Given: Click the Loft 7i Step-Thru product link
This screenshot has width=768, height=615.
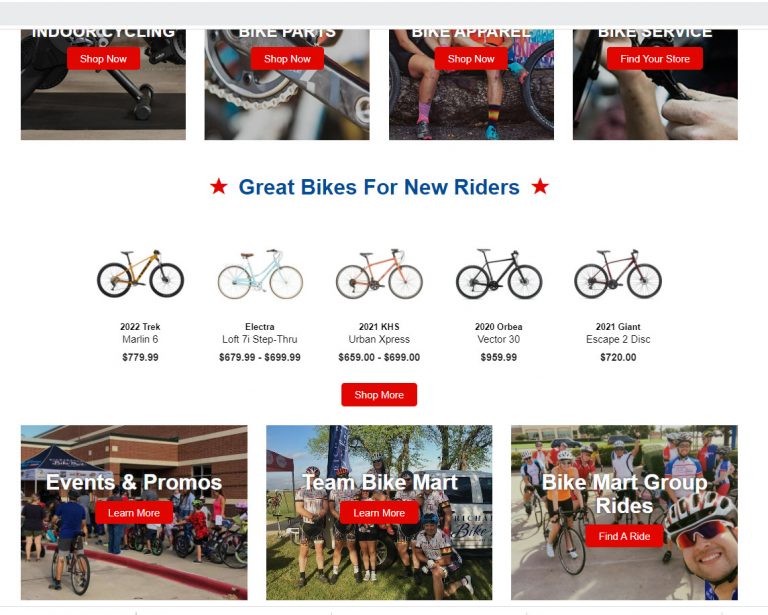Looking at the screenshot, I should click(260, 339).
